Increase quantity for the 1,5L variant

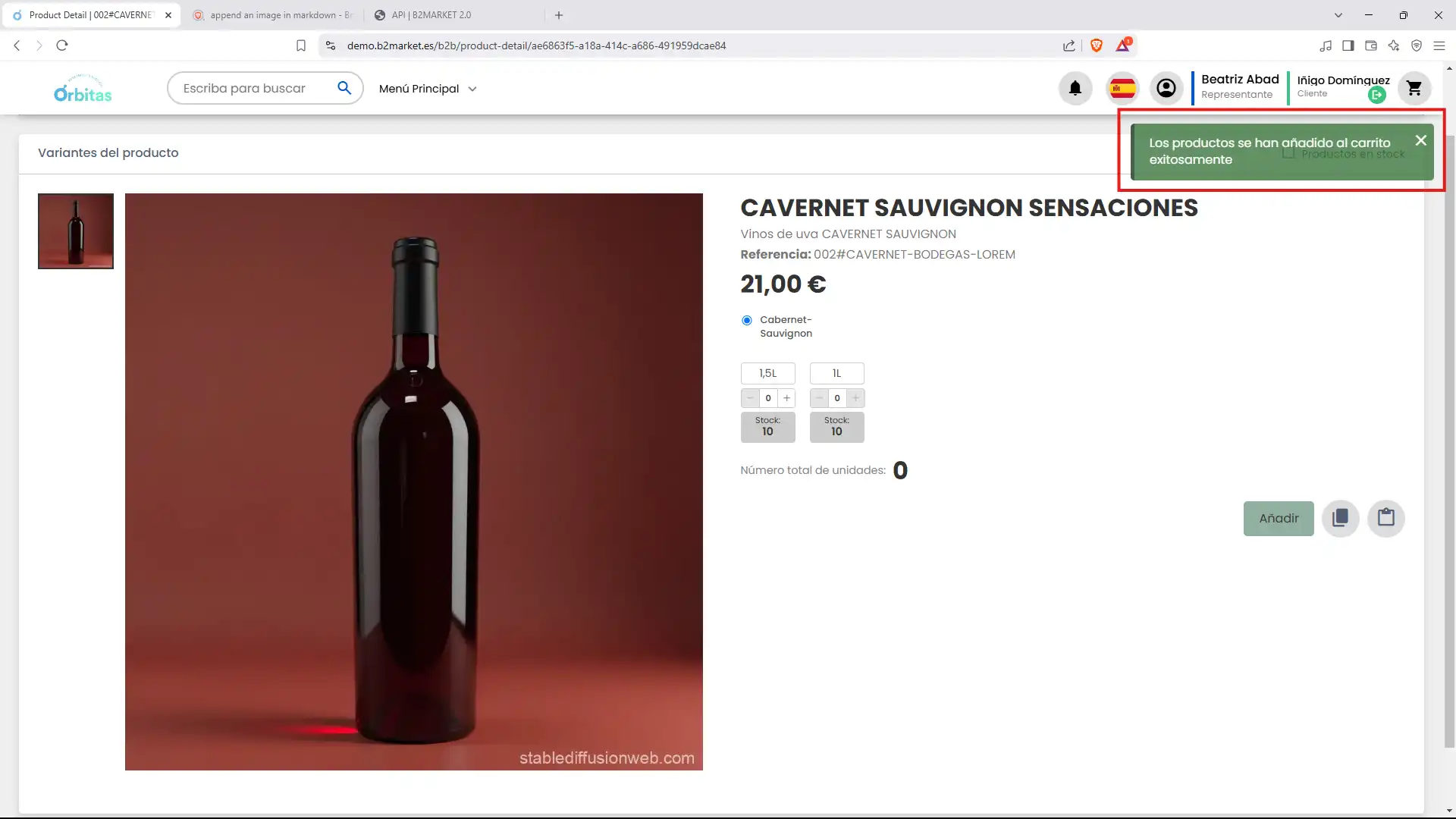787,398
